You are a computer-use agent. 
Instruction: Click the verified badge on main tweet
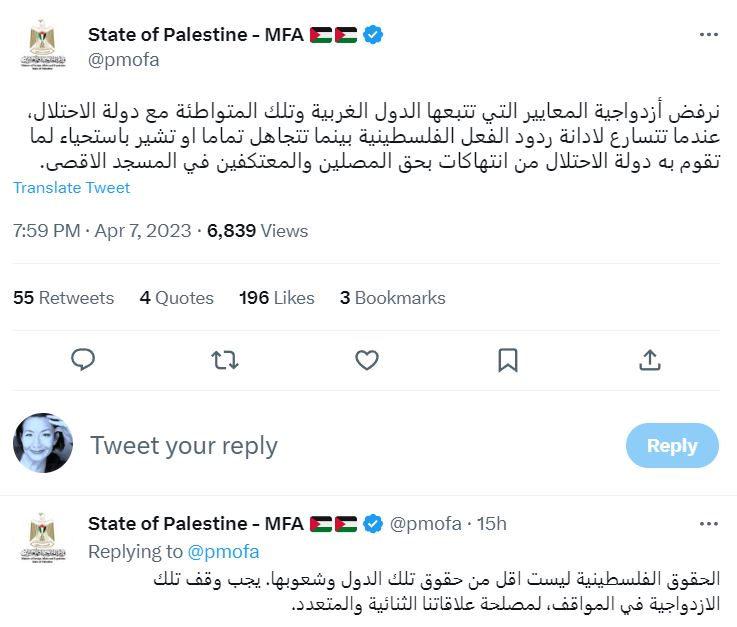point(373,35)
